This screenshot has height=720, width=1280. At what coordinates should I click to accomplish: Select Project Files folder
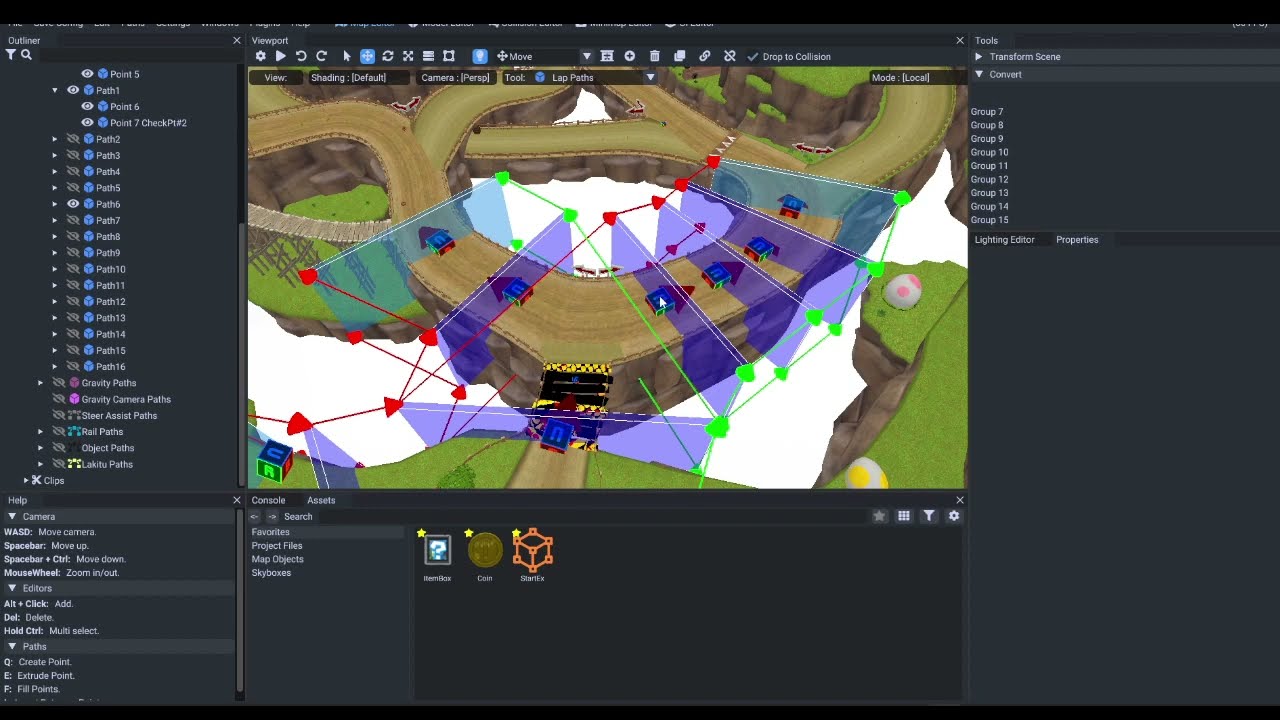point(277,546)
